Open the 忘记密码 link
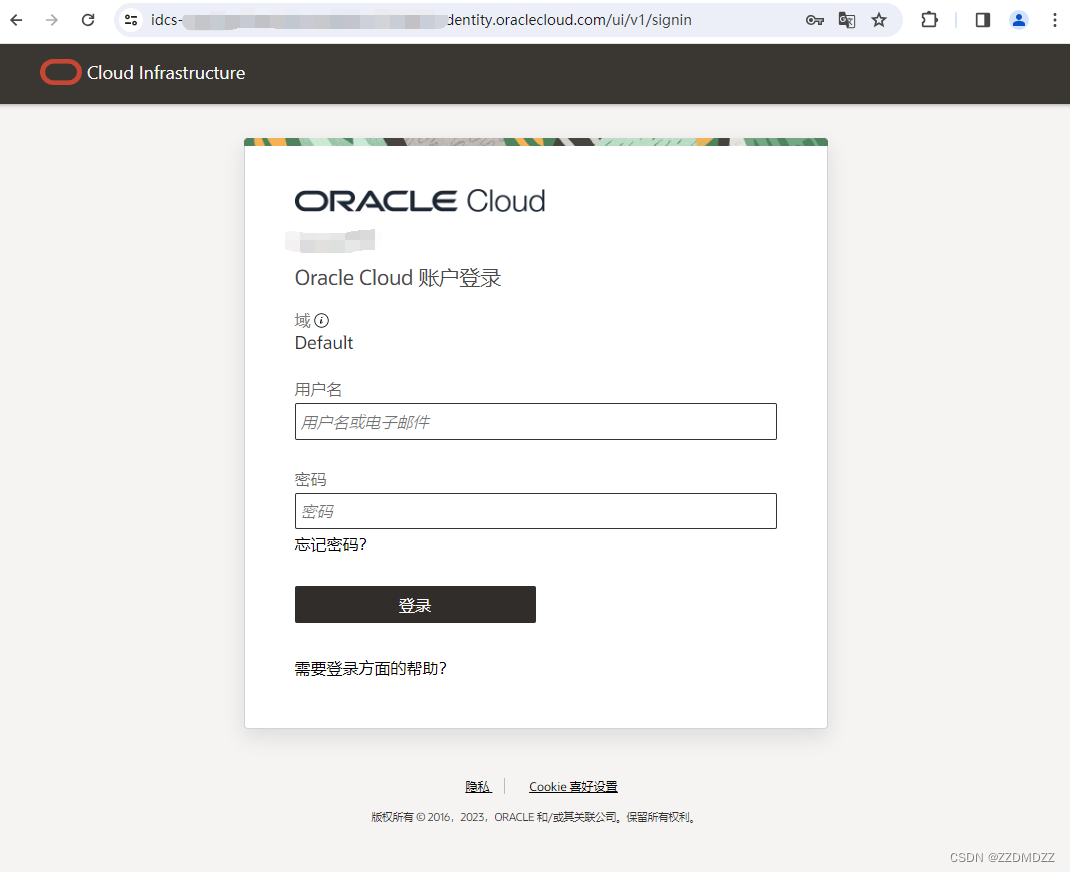The image size is (1070, 872). tap(330, 544)
